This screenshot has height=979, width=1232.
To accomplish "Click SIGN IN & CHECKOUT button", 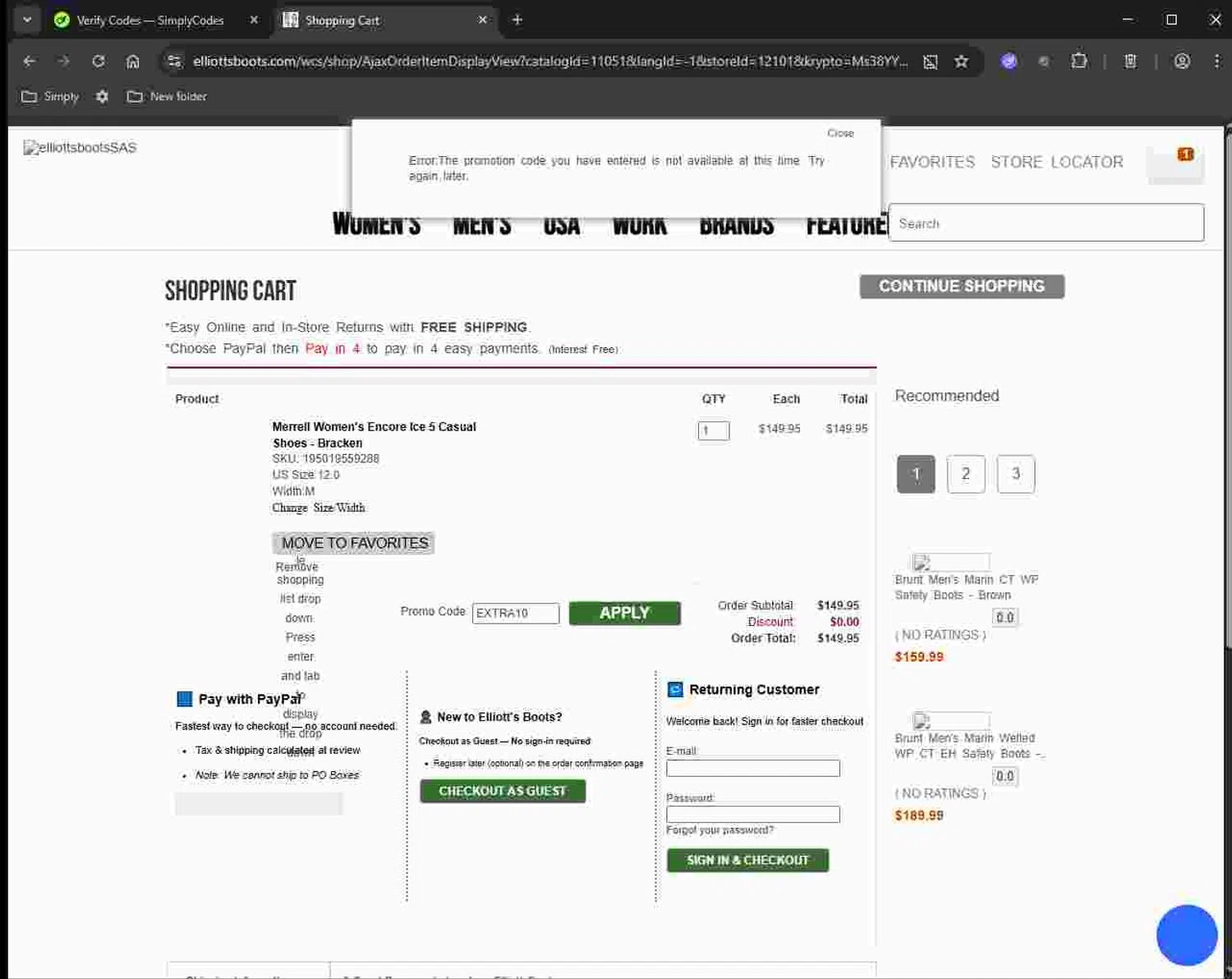I will click(x=747, y=860).
